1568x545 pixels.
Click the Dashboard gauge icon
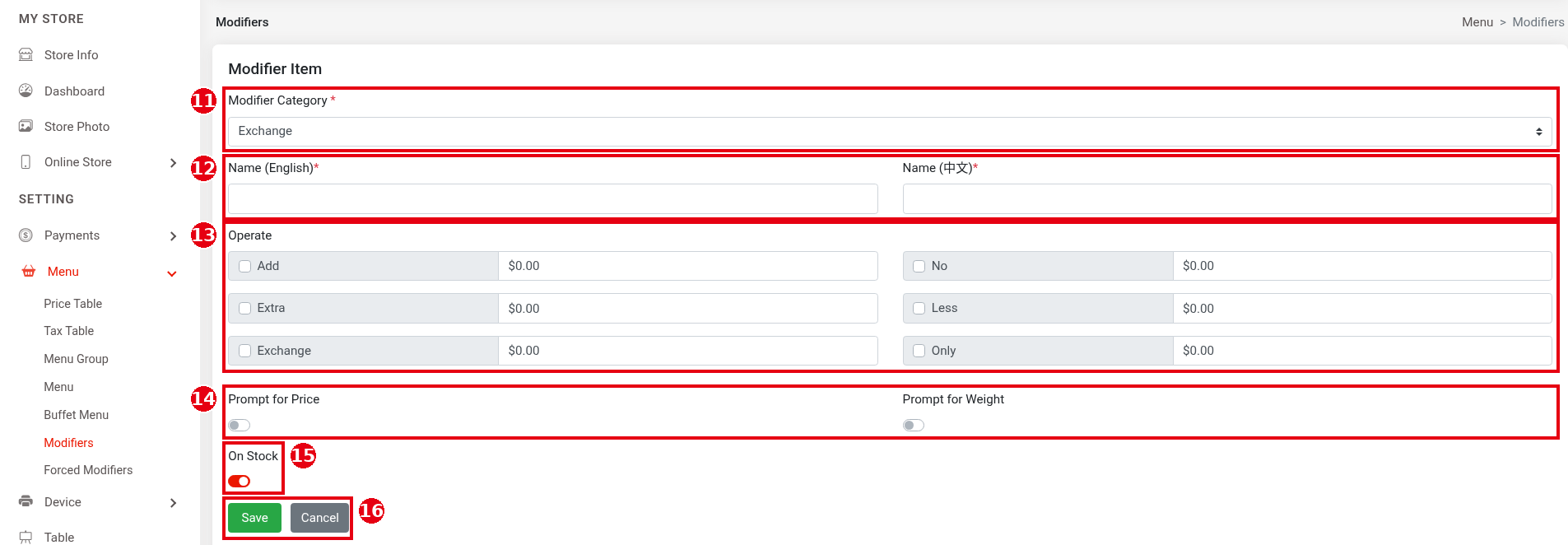[x=26, y=91]
